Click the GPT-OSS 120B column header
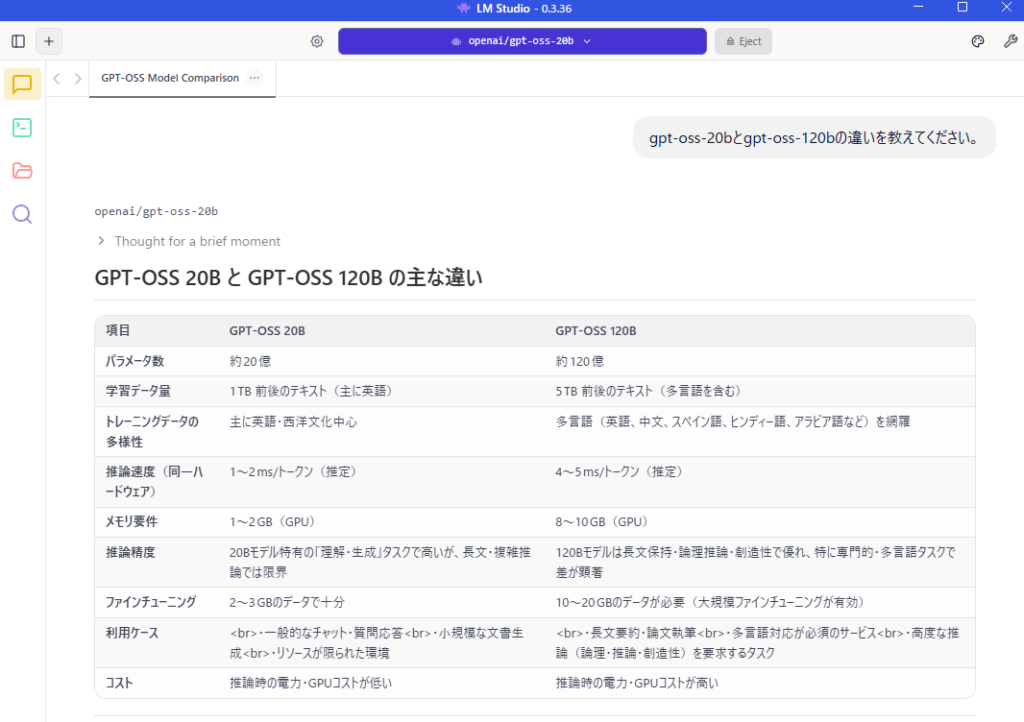Image resolution: width=1024 pixels, height=722 pixels. pos(596,331)
